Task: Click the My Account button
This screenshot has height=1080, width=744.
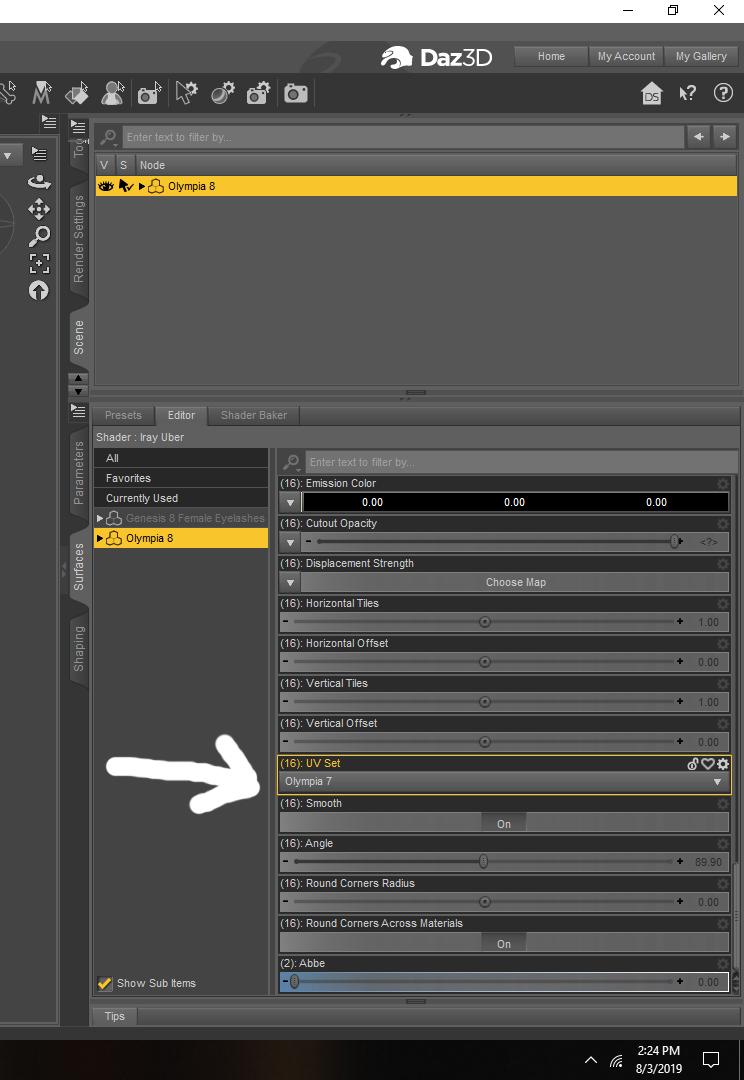Action: (x=626, y=56)
